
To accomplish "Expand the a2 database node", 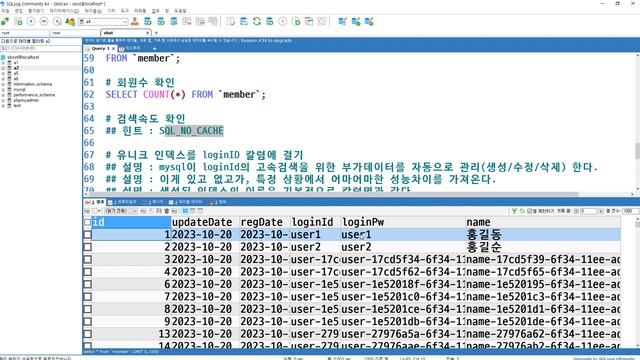I will pyautogui.click(x=3, y=68).
